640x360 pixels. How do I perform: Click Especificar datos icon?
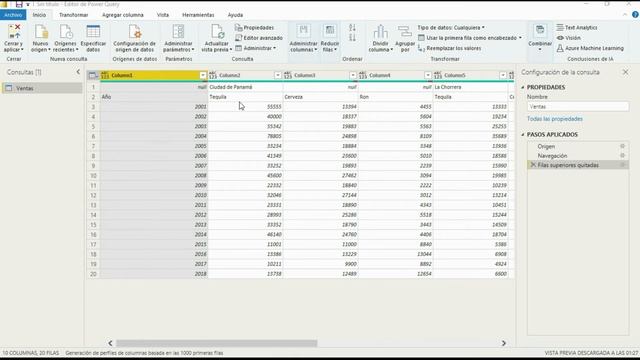pos(93,32)
